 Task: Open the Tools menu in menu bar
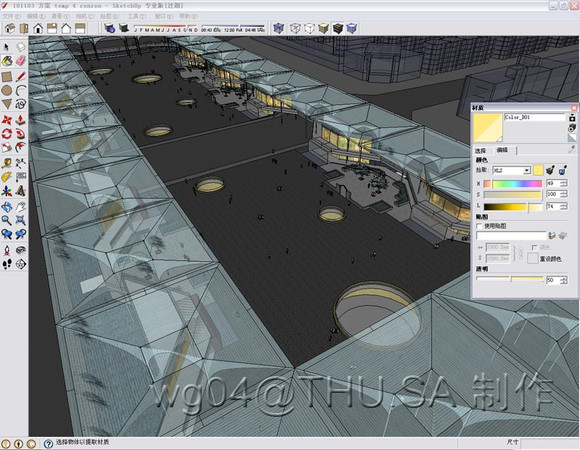[x=136, y=16]
